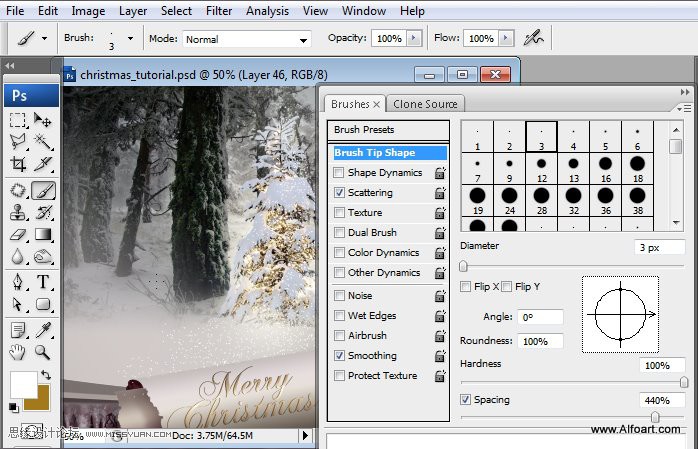
Task: Switch to the Clone Source tab
Action: coord(425,104)
